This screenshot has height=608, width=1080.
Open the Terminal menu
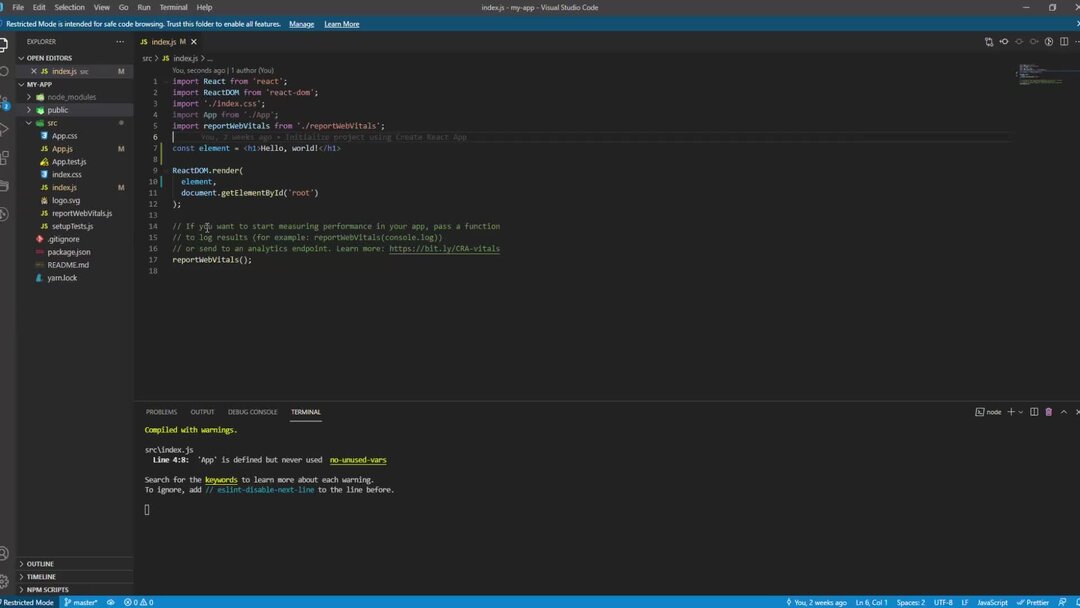tap(173, 8)
